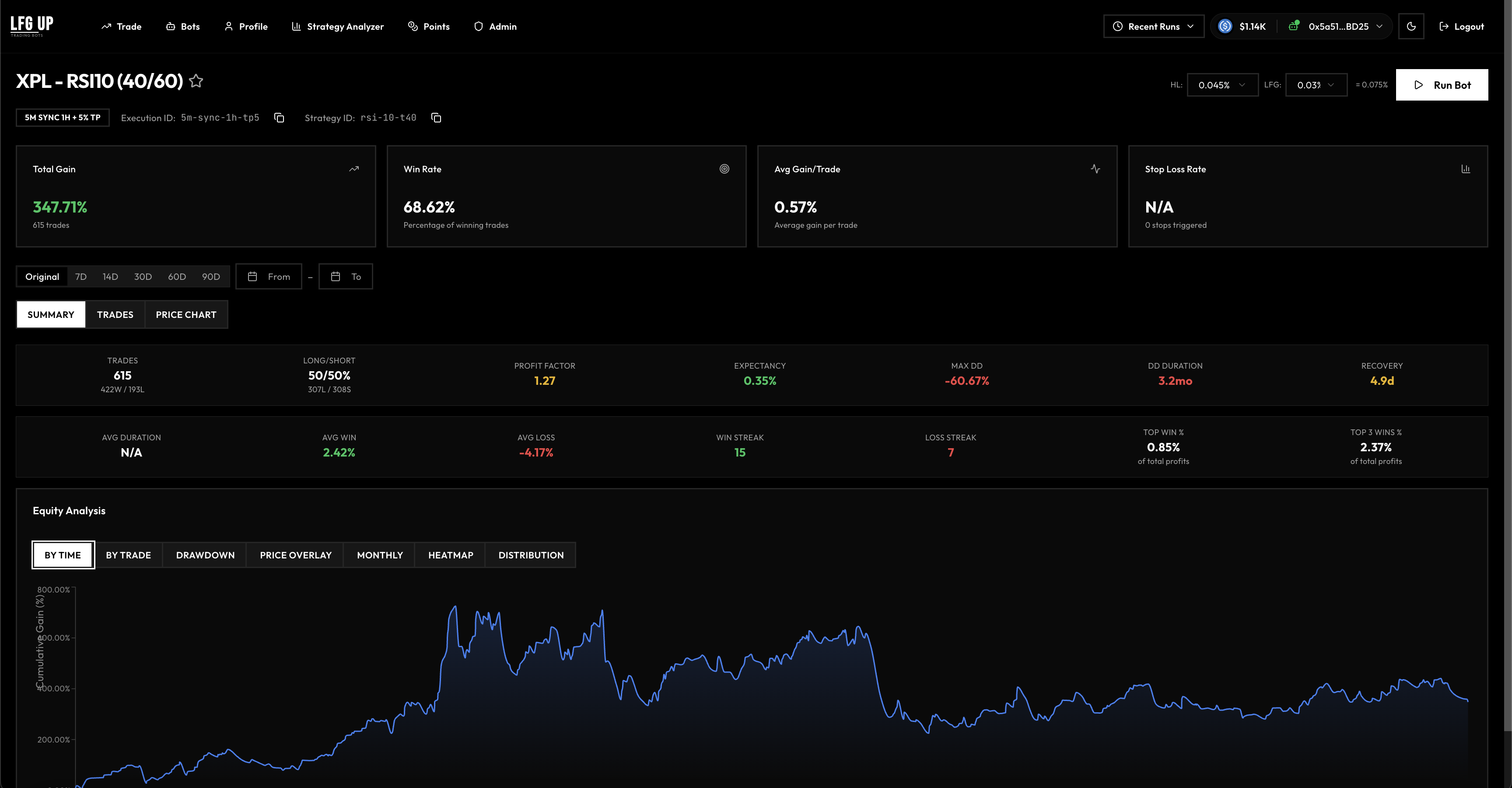This screenshot has width=1512, height=788.
Task: Click the Profit Factor 1.27 value
Action: click(545, 381)
